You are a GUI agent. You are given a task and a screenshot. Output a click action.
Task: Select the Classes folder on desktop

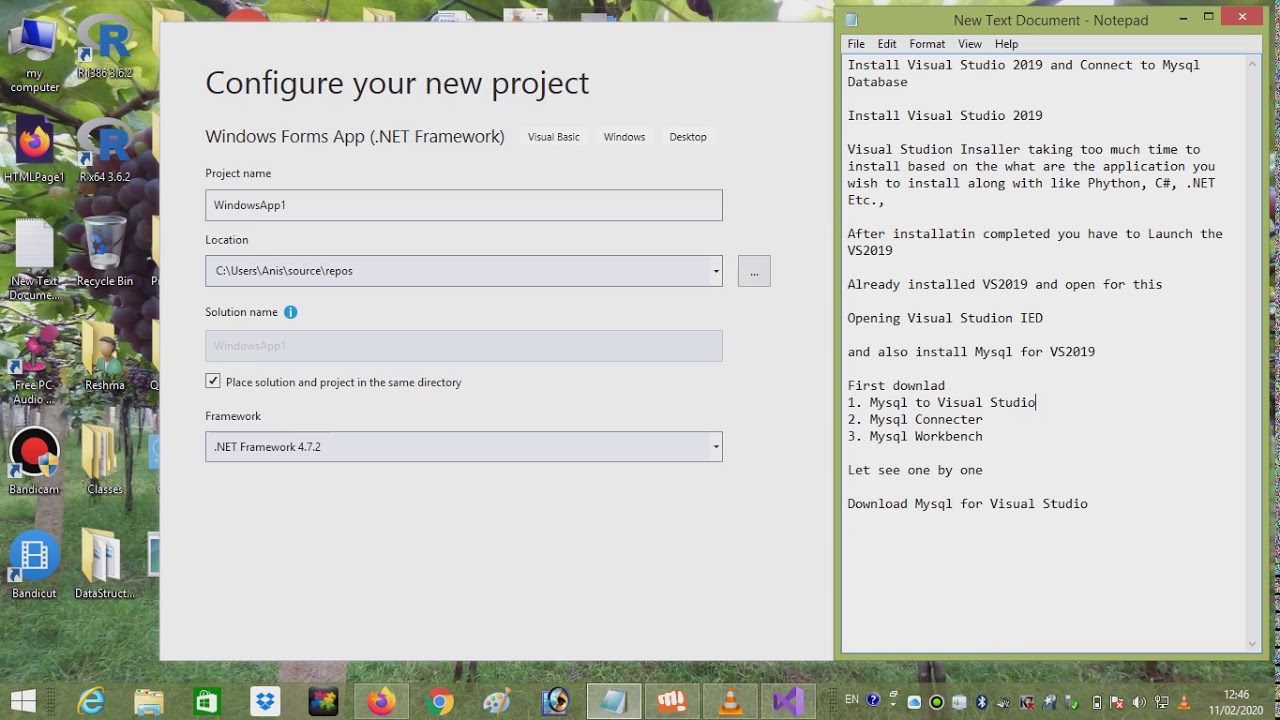105,462
